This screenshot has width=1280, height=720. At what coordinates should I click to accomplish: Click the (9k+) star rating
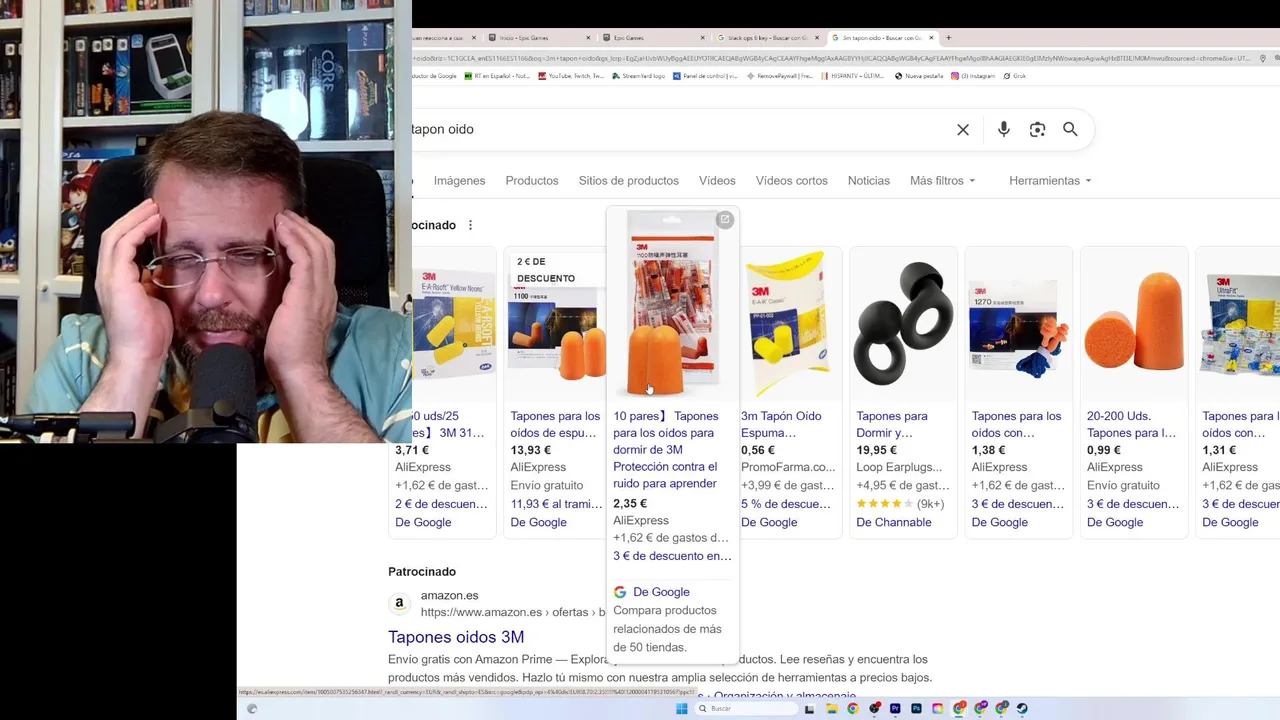tap(900, 504)
